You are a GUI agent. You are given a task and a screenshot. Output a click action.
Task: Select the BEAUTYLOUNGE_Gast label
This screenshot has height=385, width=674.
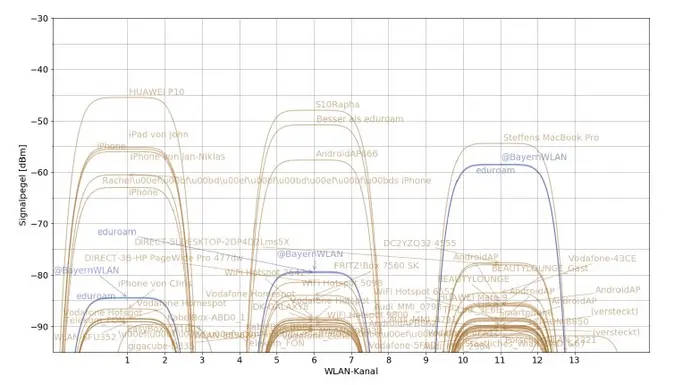[539, 269]
